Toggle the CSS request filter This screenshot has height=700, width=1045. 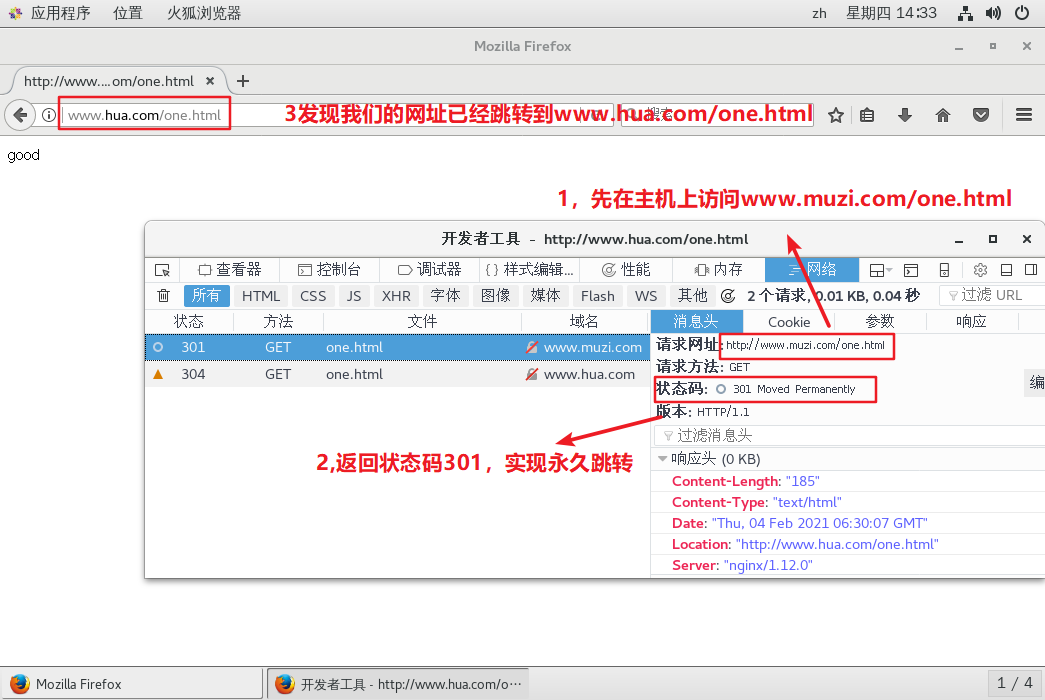(x=313, y=295)
